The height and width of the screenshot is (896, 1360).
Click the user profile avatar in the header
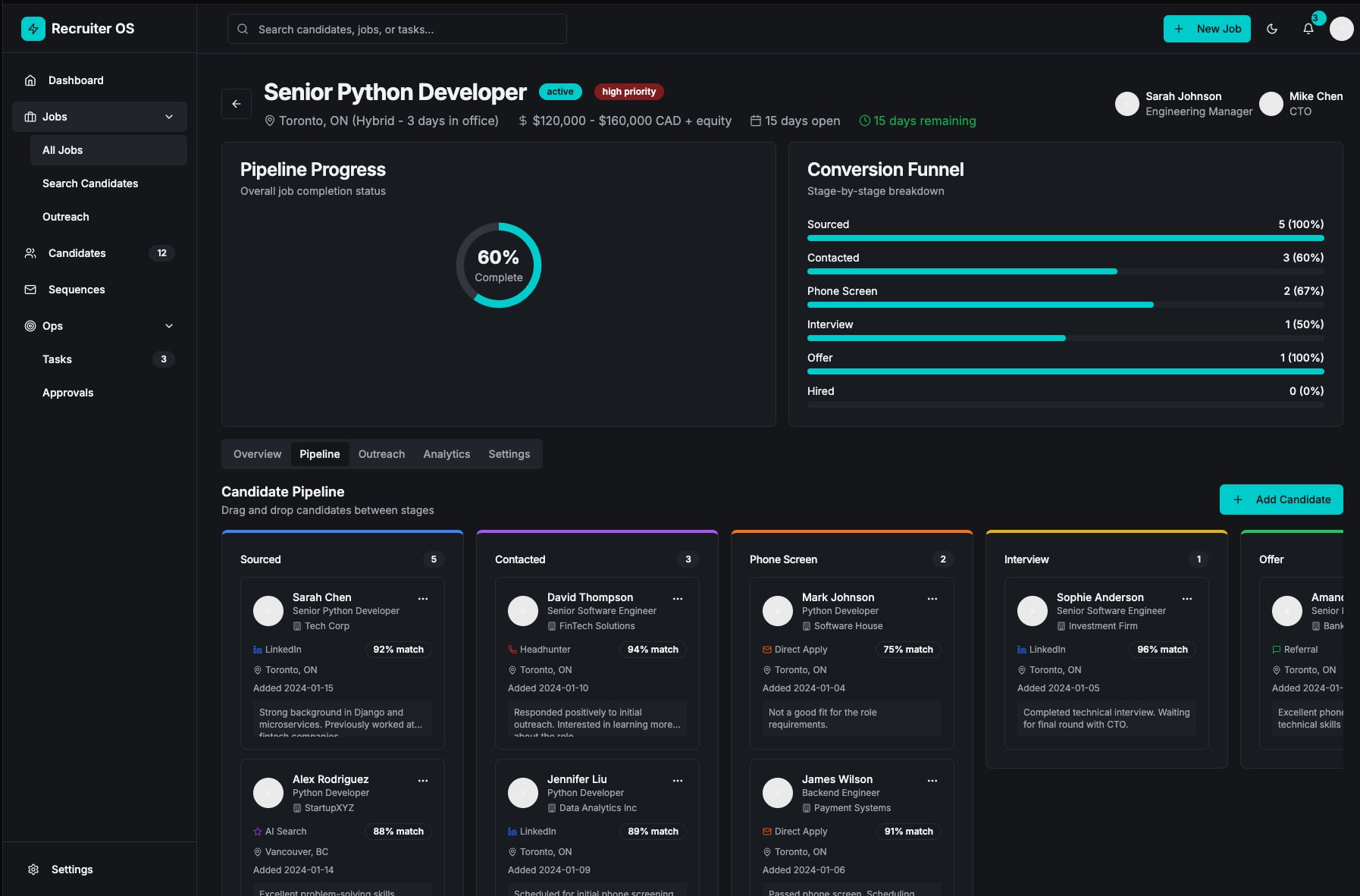[1341, 29]
